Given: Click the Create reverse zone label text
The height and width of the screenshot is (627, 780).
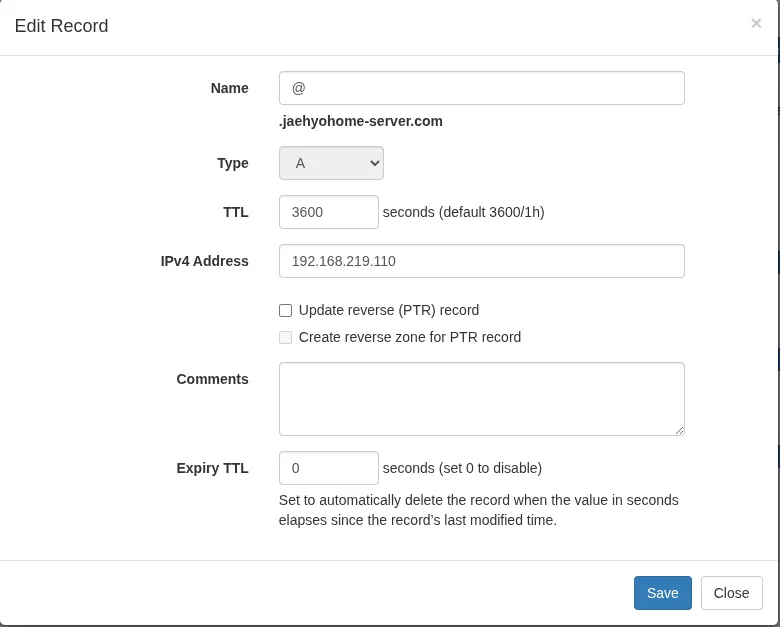Looking at the screenshot, I should click(x=410, y=337).
